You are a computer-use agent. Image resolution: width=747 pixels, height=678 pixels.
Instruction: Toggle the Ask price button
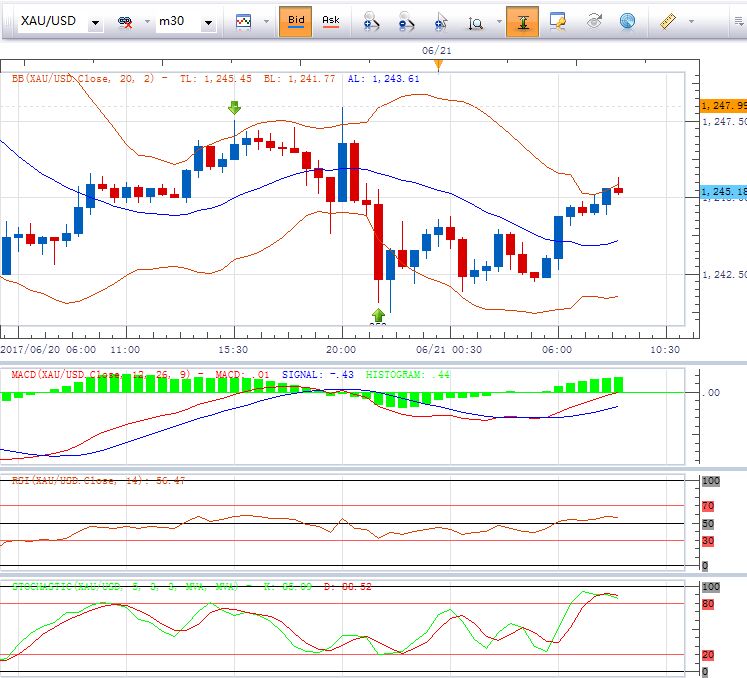pyautogui.click(x=331, y=20)
